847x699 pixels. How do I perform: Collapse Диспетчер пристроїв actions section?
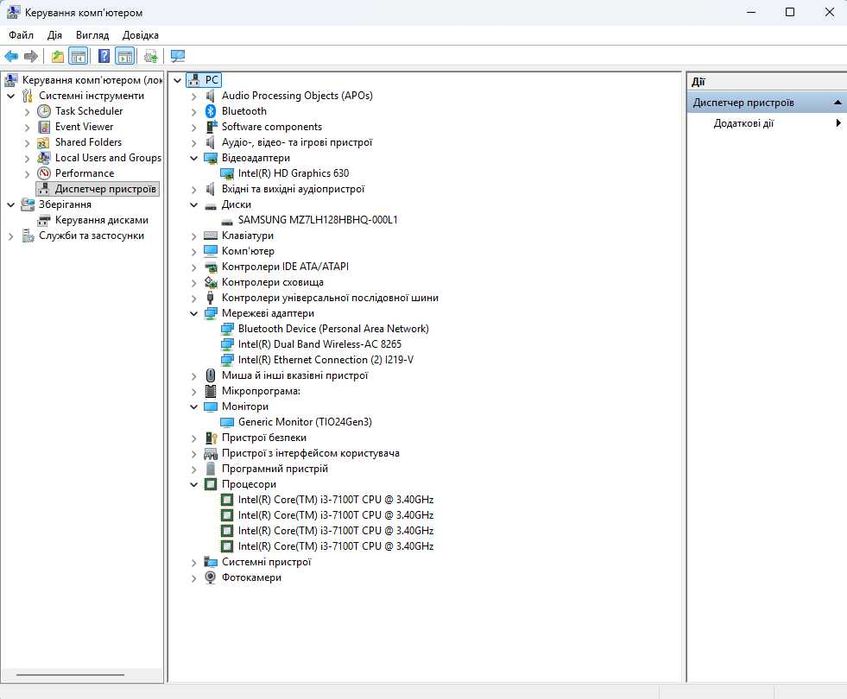point(837,102)
